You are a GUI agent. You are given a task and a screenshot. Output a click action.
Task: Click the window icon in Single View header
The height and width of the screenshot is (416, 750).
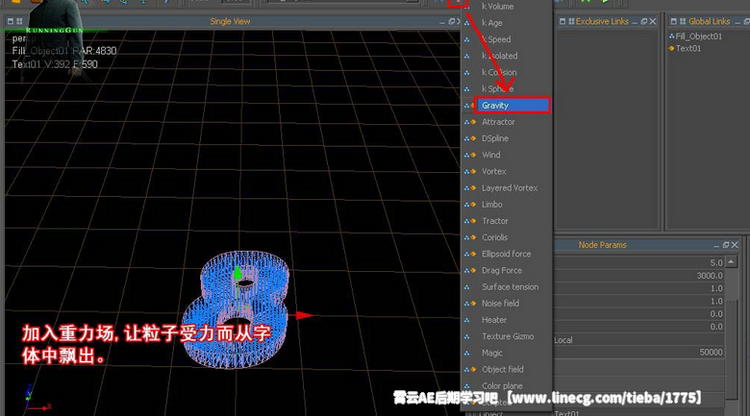point(11,22)
